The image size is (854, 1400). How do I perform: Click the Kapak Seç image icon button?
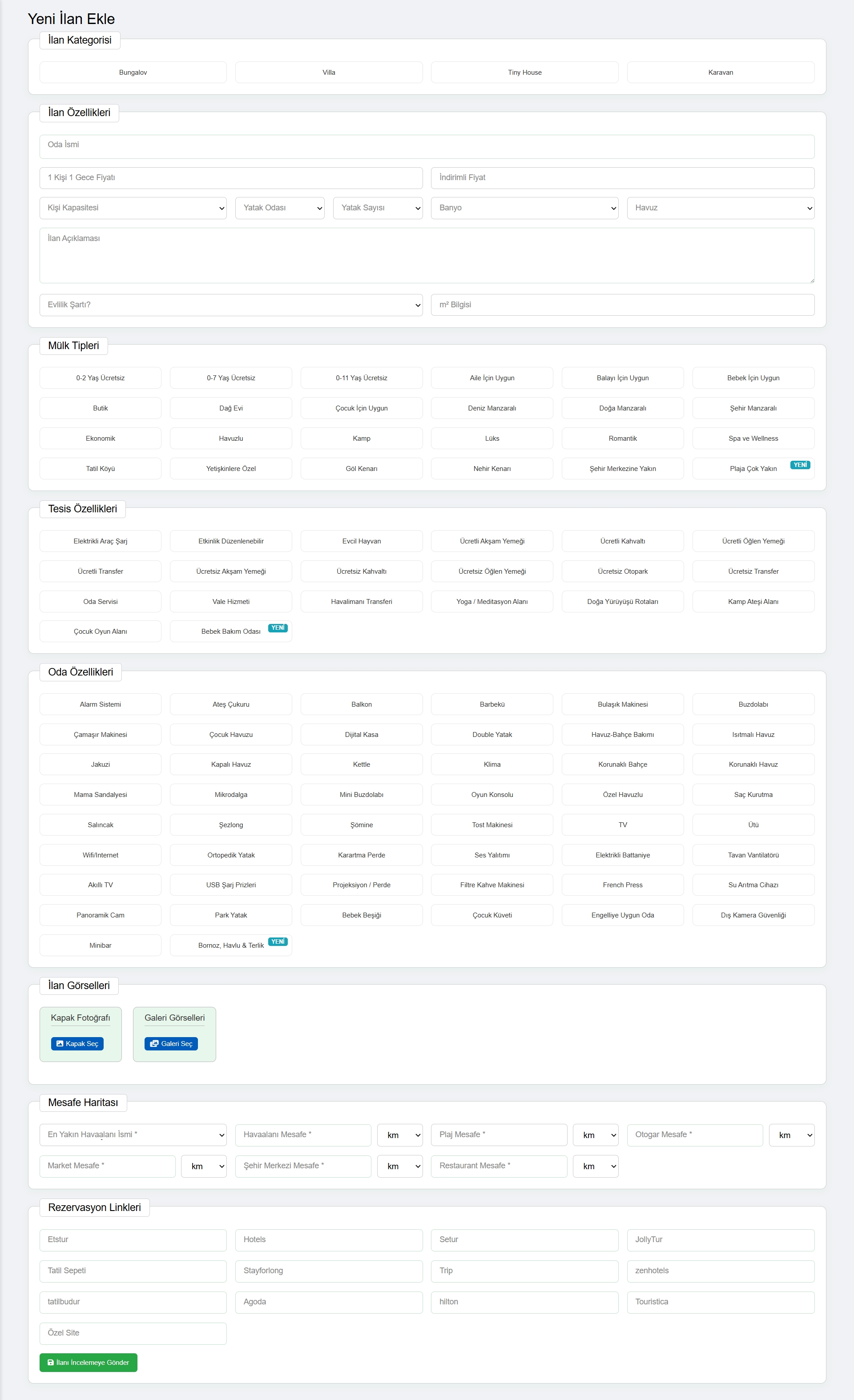pyautogui.click(x=60, y=1043)
